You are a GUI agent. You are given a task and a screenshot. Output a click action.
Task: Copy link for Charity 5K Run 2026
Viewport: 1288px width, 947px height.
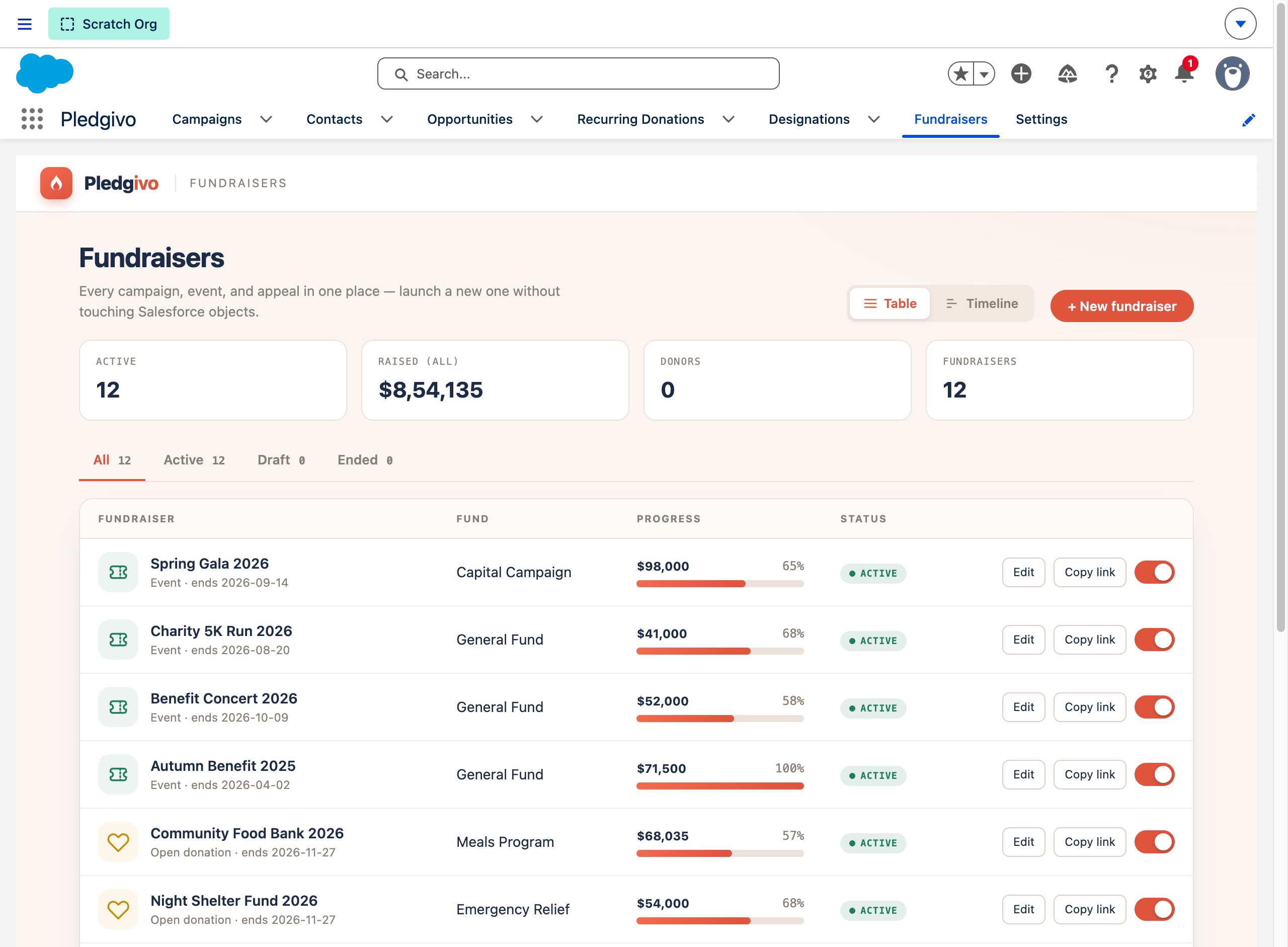coord(1089,640)
